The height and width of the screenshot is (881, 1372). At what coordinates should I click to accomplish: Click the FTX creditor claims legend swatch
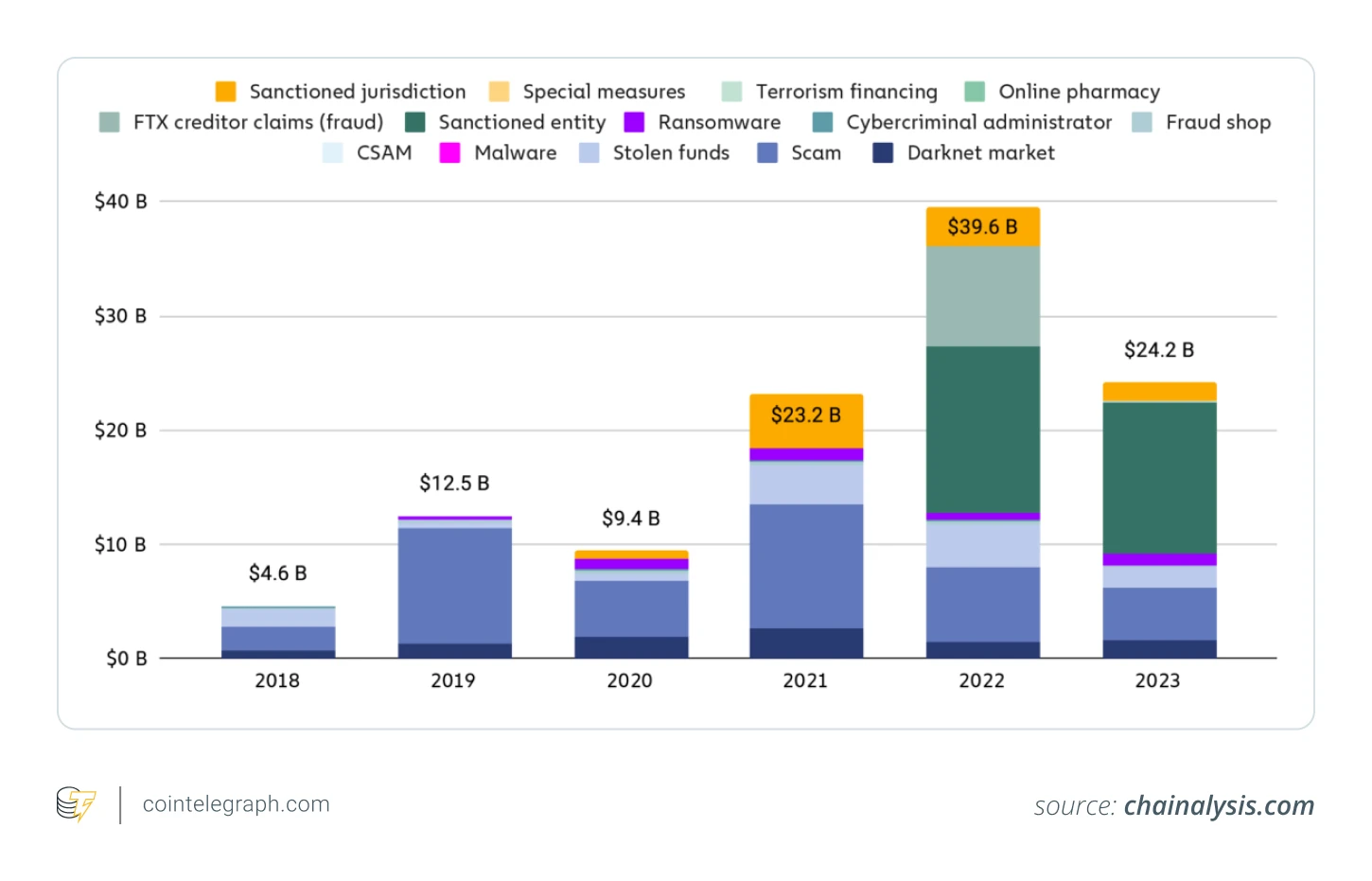click(x=109, y=122)
